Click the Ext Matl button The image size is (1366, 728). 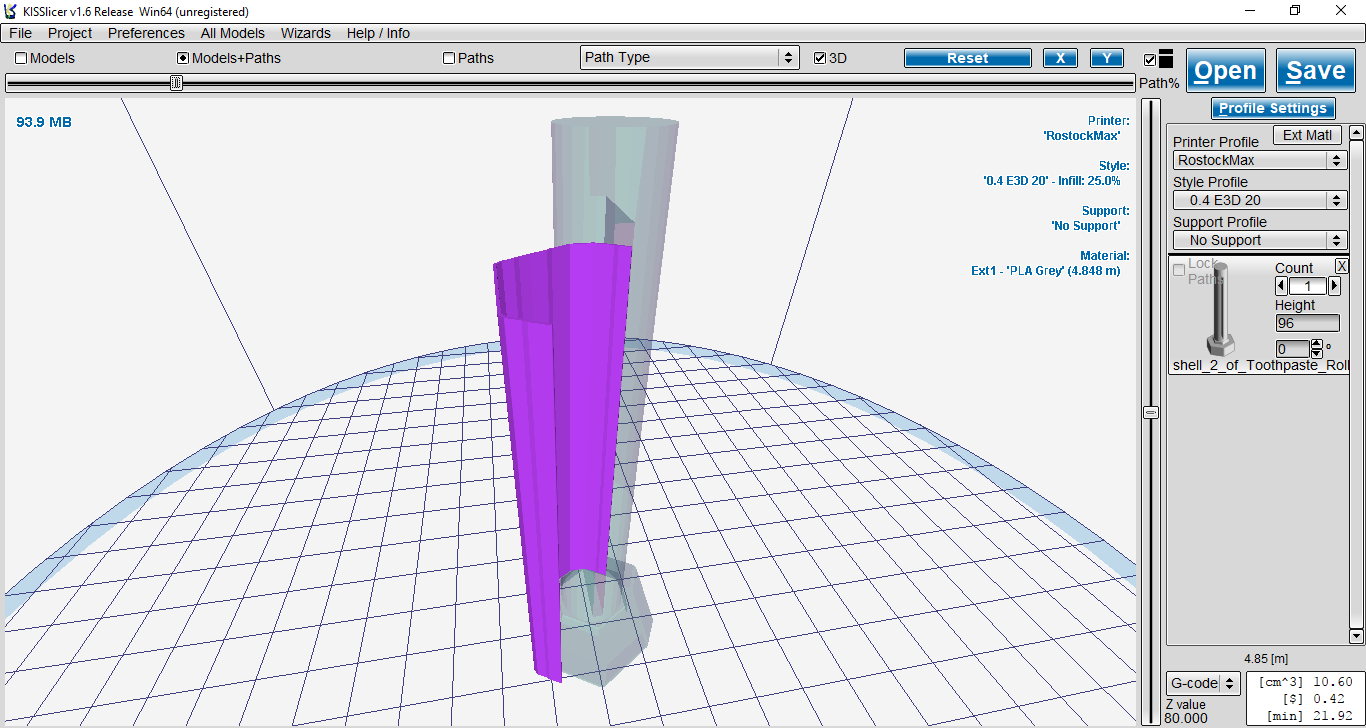[x=1307, y=135]
